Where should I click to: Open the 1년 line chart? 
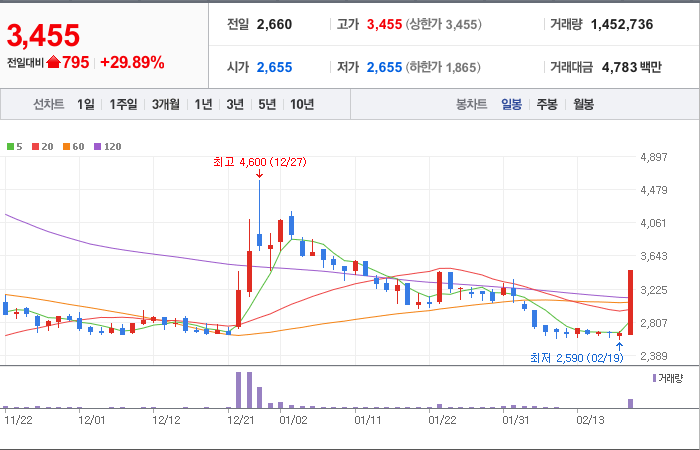click(x=203, y=104)
